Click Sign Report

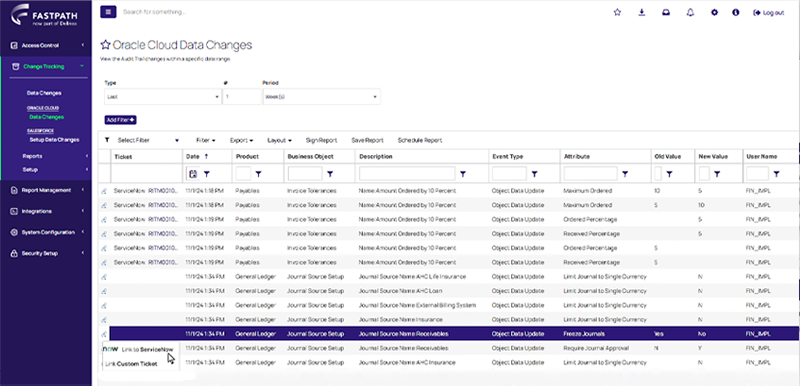(x=321, y=140)
